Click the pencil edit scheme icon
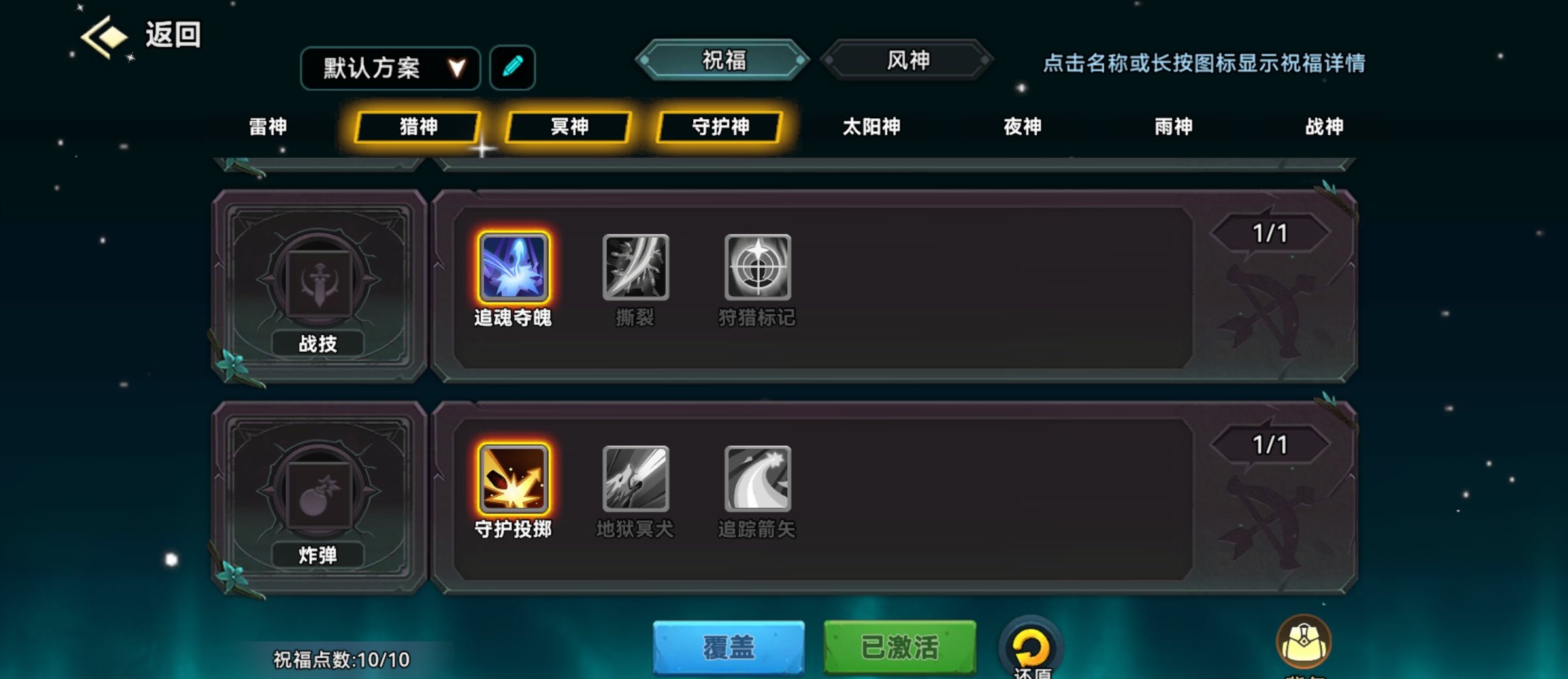 pos(512,67)
